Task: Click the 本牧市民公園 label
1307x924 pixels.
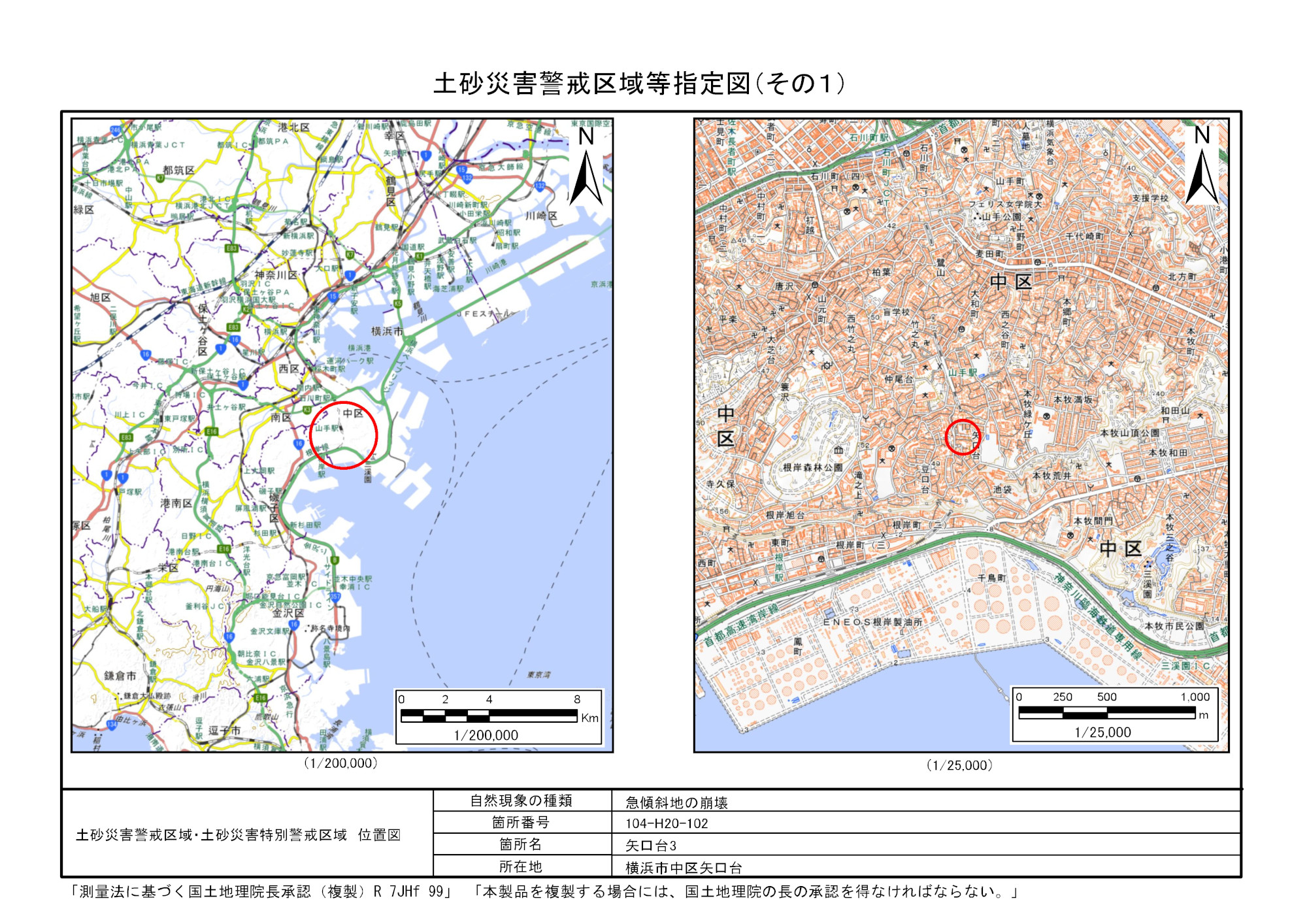Action: point(1174,626)
